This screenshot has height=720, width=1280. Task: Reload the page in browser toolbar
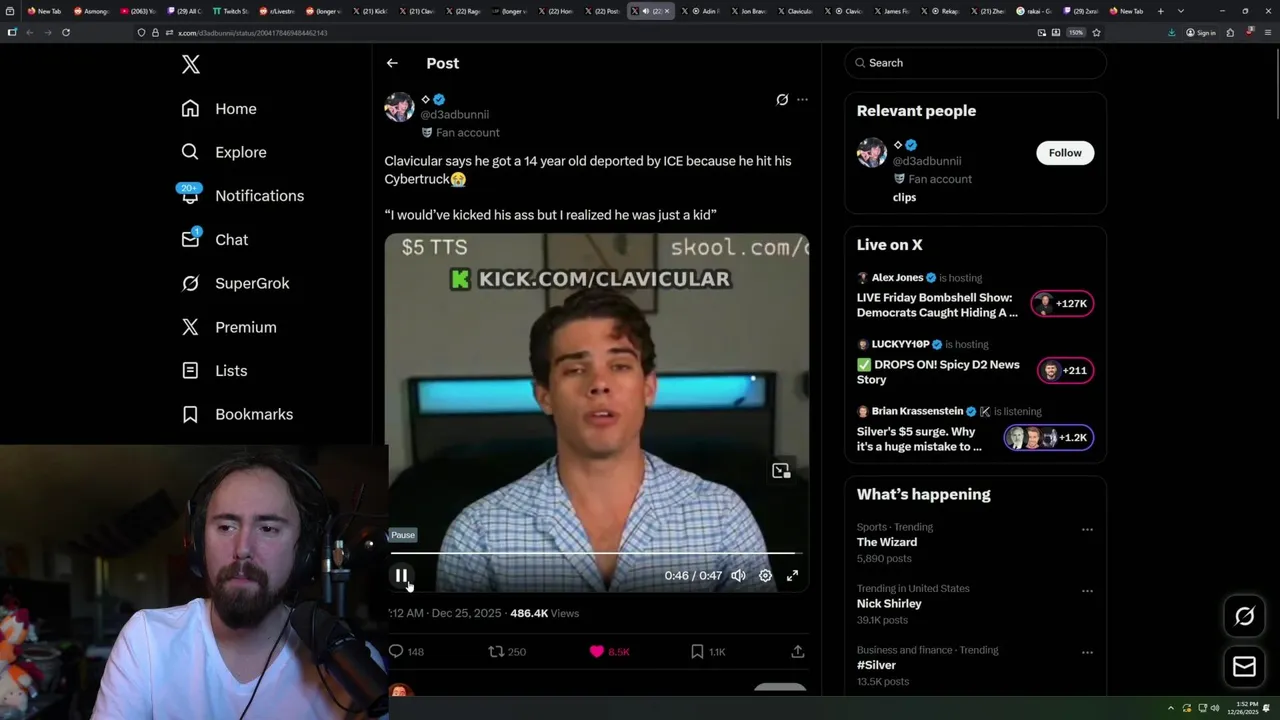66,33
